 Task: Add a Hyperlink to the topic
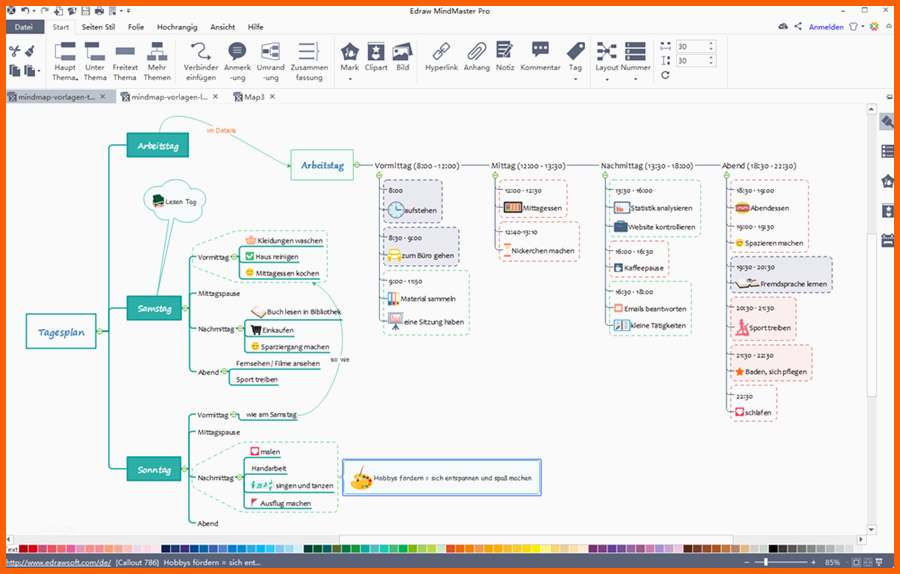(x=441, y=57)
